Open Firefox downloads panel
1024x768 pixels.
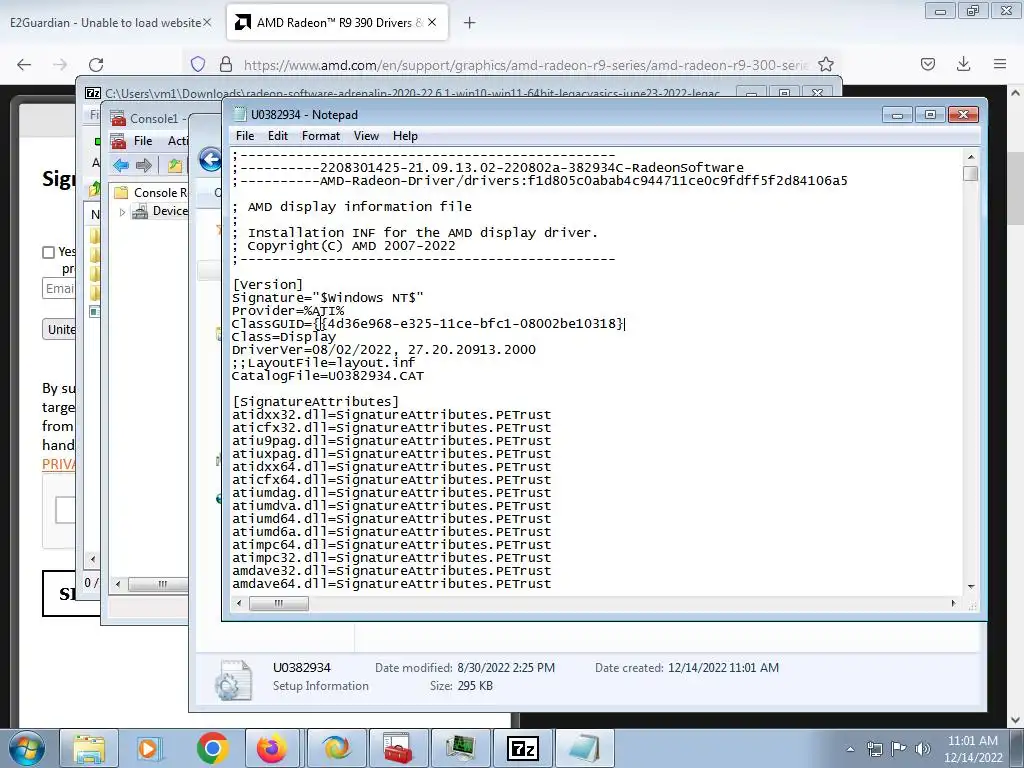[x=963, y=64]
